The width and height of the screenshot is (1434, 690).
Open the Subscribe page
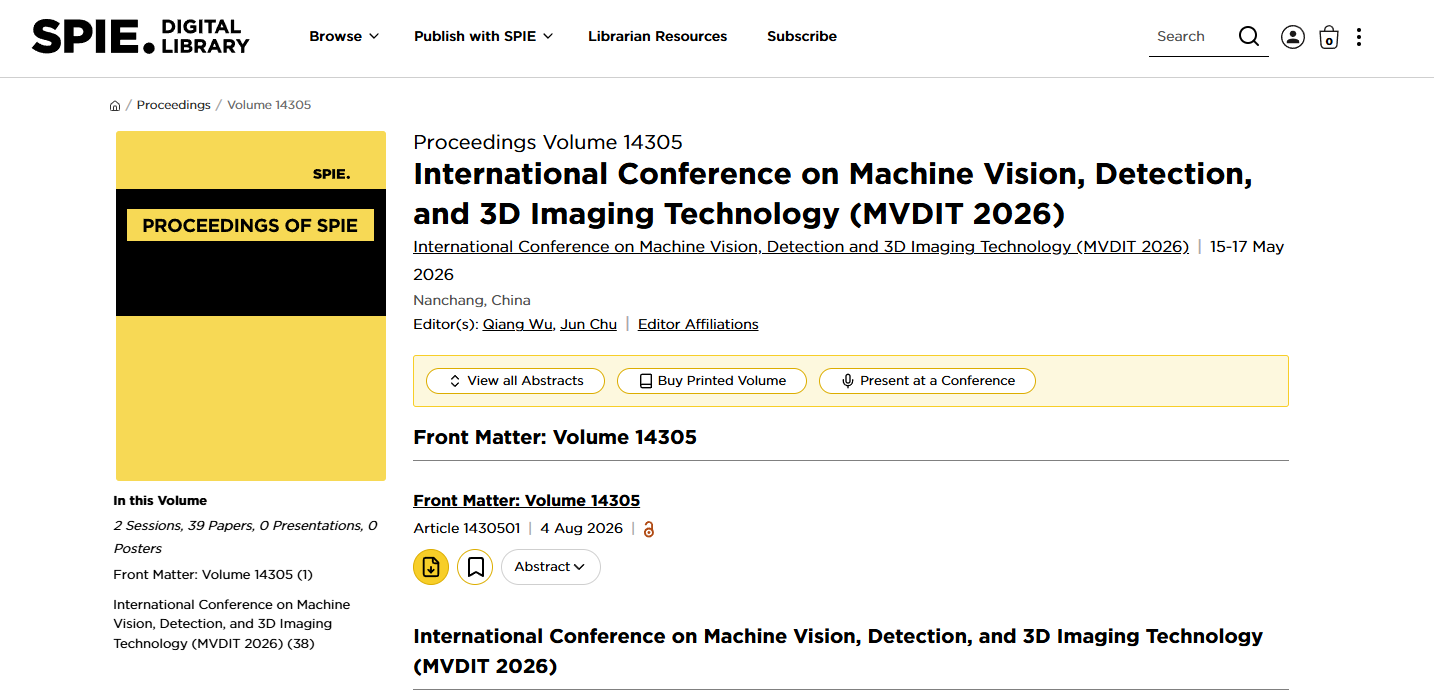coord(802,36)
